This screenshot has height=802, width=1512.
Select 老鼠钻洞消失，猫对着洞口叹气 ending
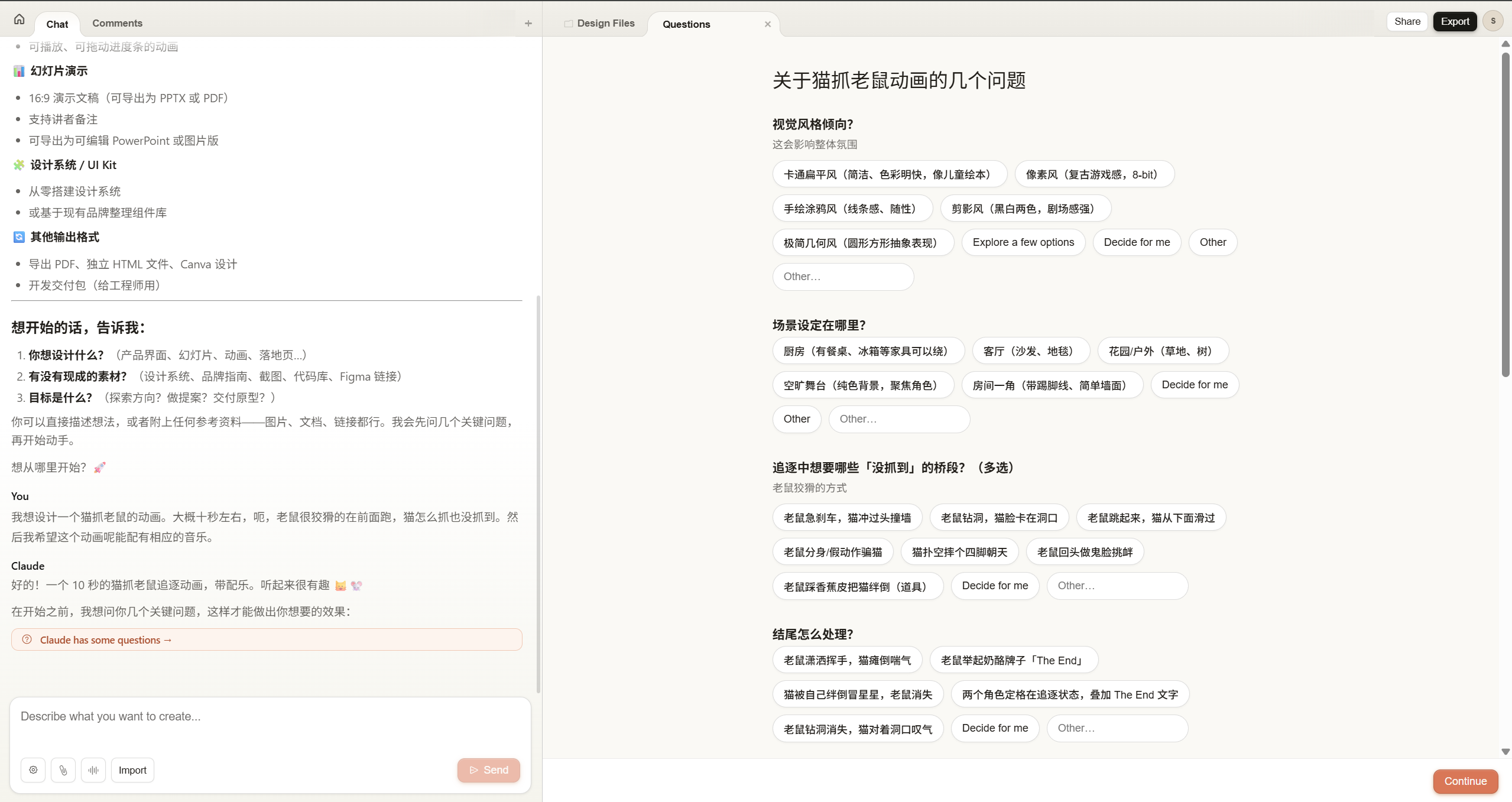858,729
